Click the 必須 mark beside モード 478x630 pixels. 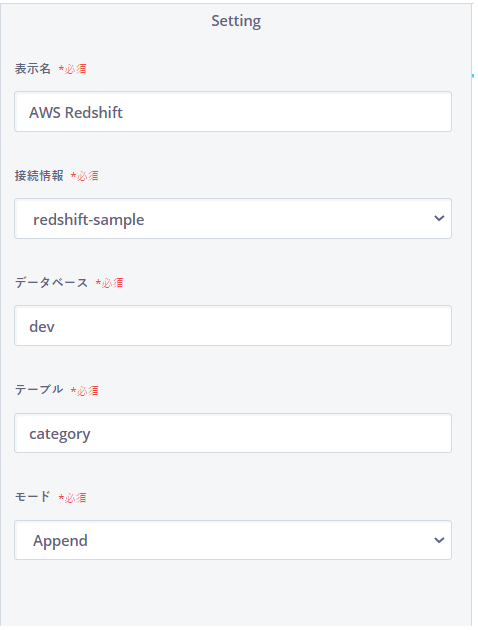[72, 497]
